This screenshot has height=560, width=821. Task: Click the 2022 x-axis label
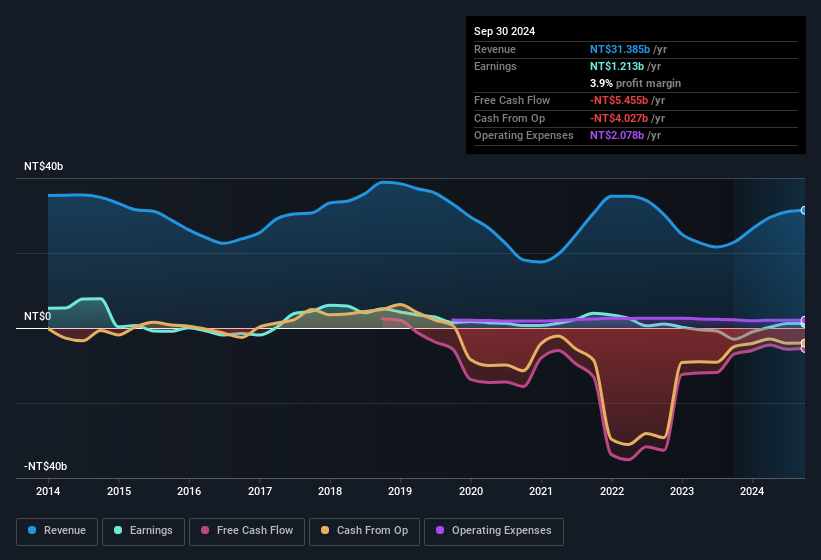click(612, 491)
